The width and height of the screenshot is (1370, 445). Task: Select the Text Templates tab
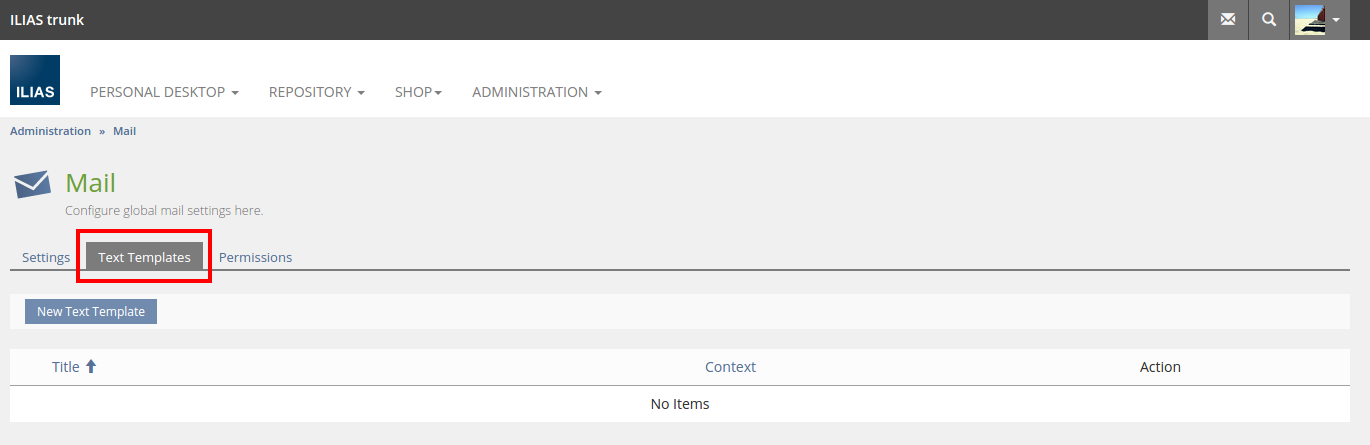pyautogui.click(x=144, y=257)
